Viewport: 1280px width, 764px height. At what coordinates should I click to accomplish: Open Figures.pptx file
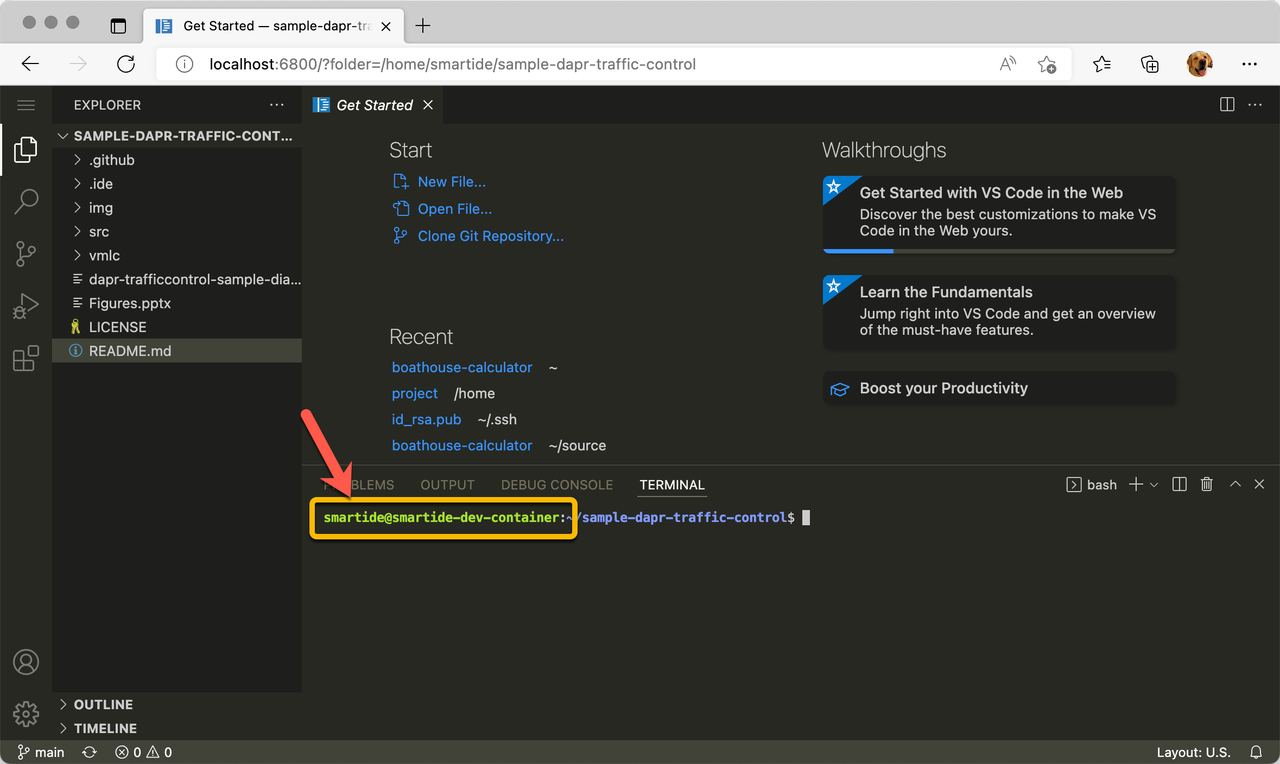[177, 303]
